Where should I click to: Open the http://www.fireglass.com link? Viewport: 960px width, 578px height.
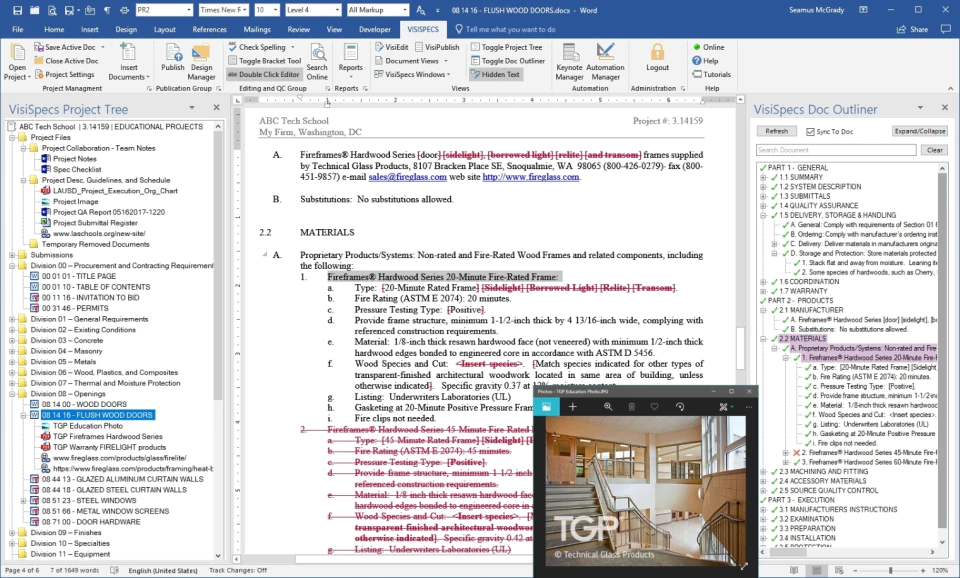530,177
